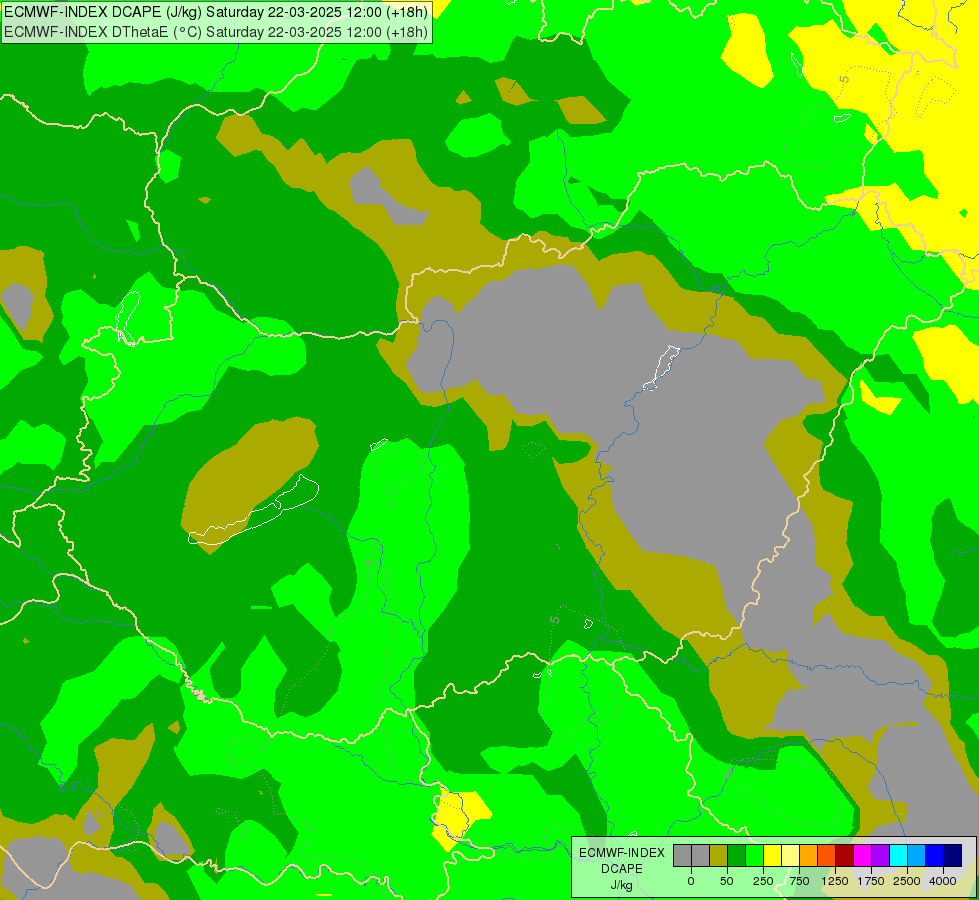Click the white lake outline near the western border
Screen dimensions: 979x900
[x=128, y=318]
